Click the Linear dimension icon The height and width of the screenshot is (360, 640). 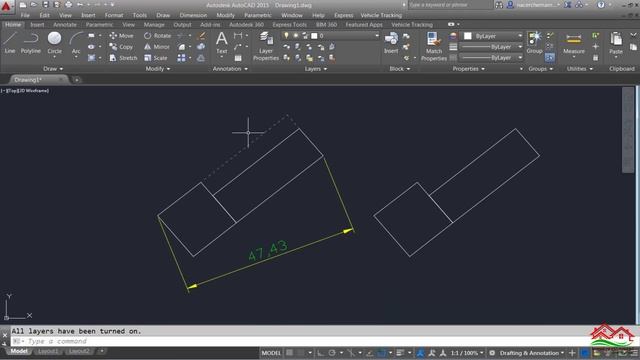[238, 36]
